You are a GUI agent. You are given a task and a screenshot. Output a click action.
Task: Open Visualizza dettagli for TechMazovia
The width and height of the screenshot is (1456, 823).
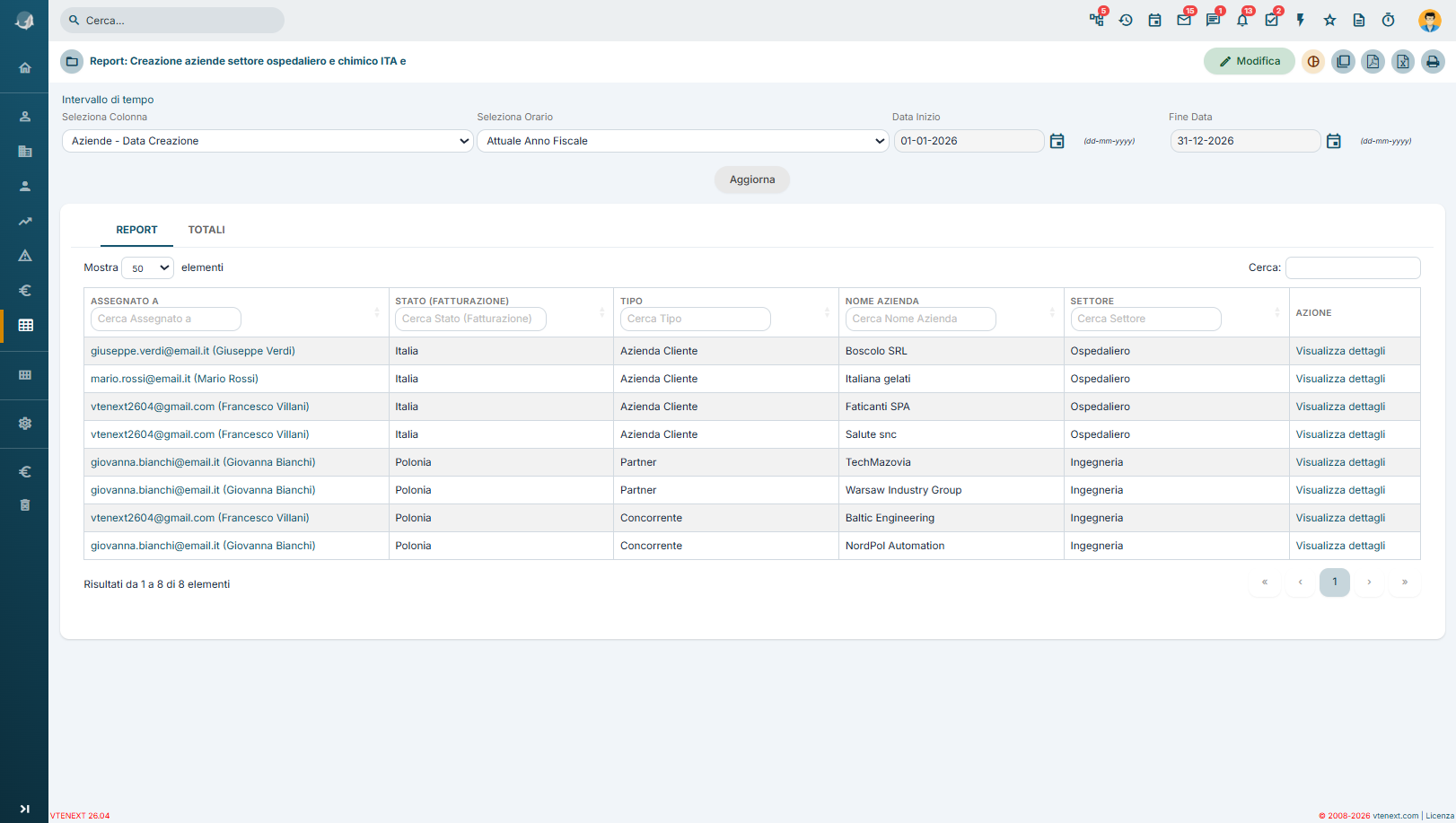1340,462
